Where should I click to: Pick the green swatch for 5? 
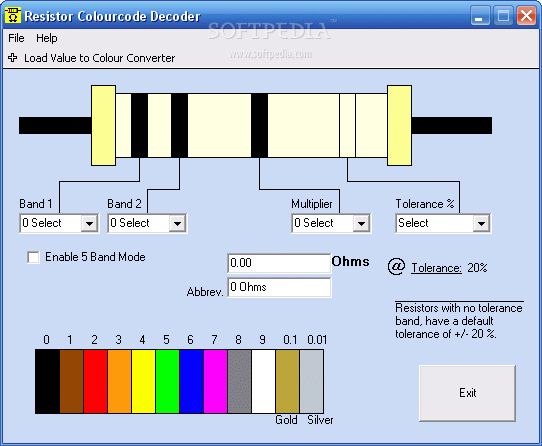[x=168, y=381]
